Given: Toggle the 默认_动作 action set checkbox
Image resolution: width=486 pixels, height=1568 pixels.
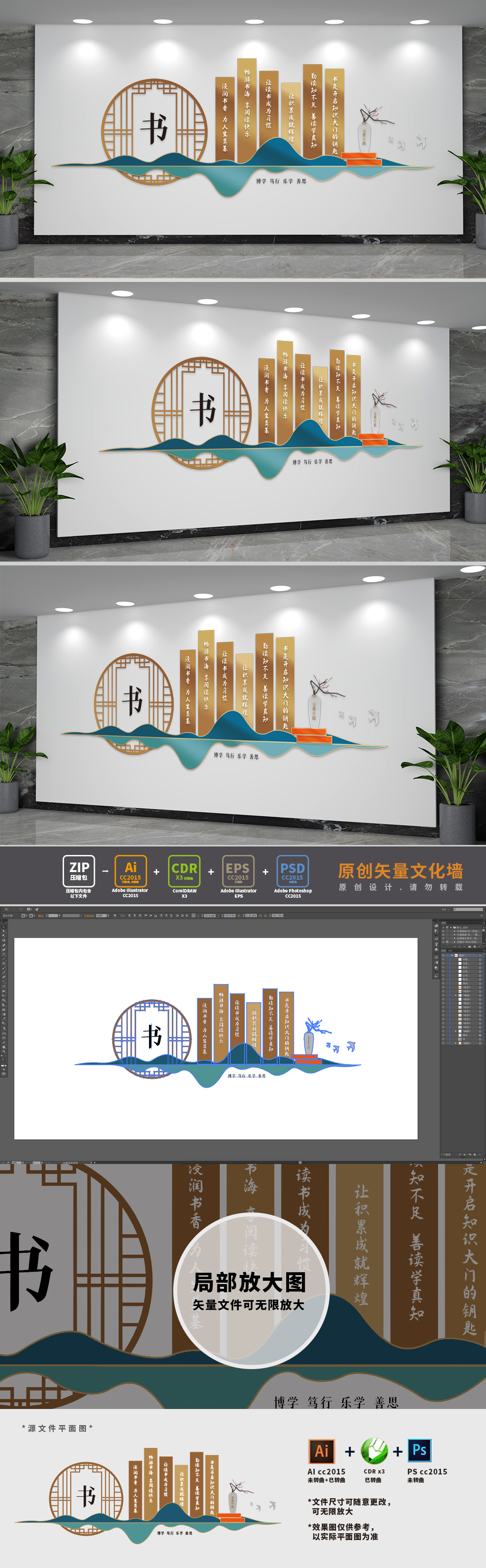Looking at the screenshot, I should pyautogui.click(x=443, y=928).
